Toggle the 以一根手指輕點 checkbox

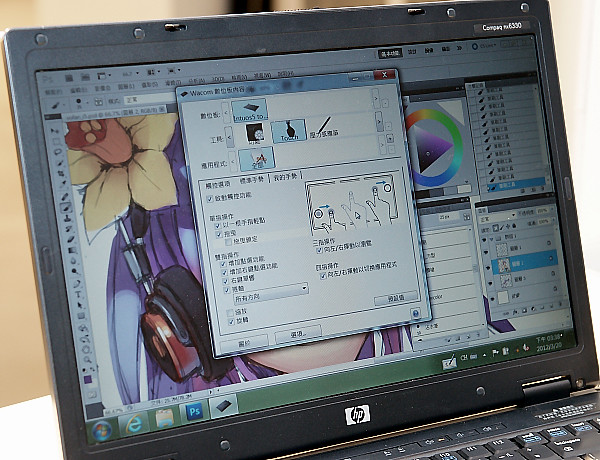[218, 225]
